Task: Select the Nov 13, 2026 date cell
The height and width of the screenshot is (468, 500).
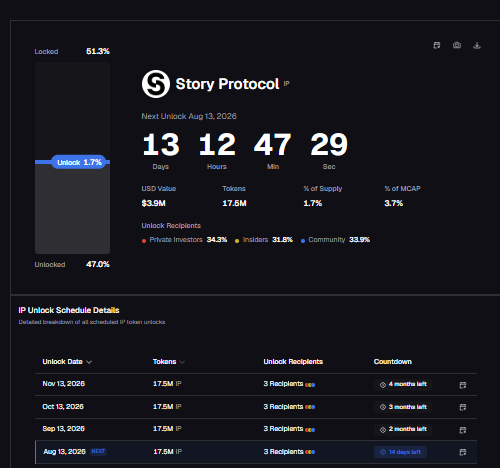Action: tap(64, 384)
